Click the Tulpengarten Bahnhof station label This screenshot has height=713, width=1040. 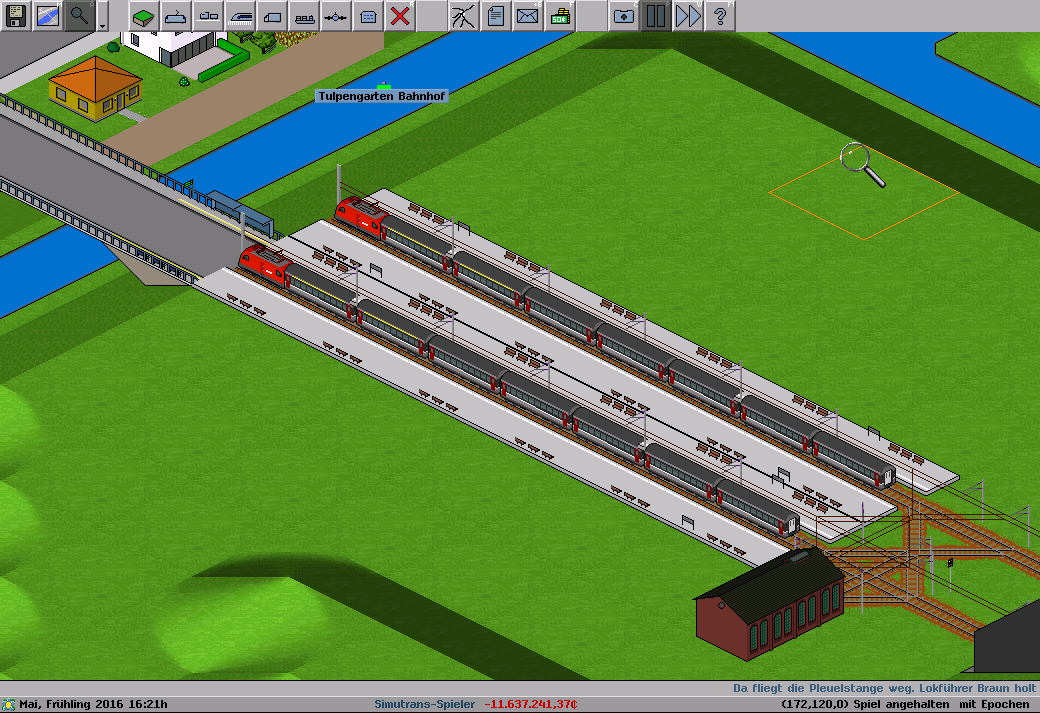click(382, 96)
